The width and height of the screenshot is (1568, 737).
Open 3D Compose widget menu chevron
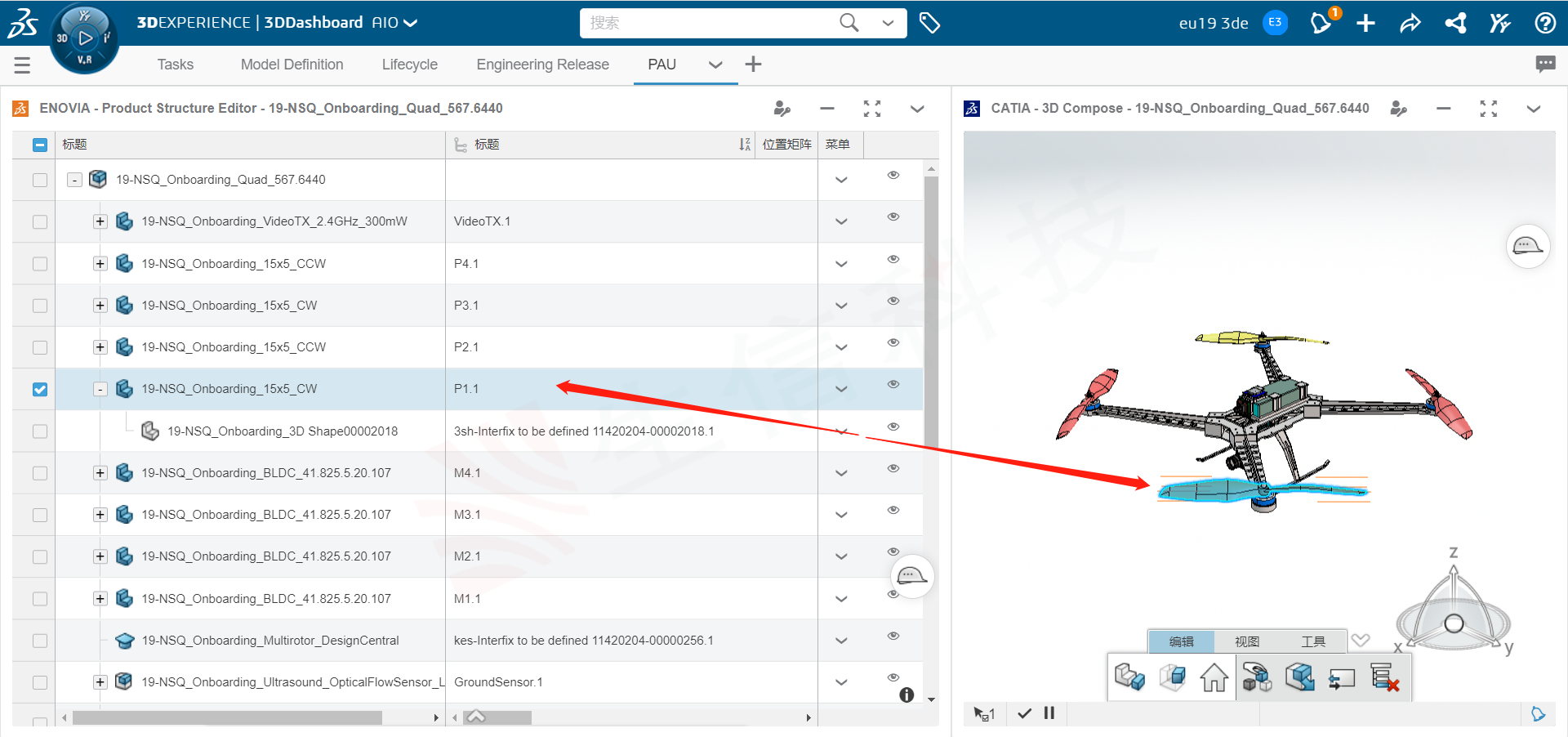click(1534, 108)
